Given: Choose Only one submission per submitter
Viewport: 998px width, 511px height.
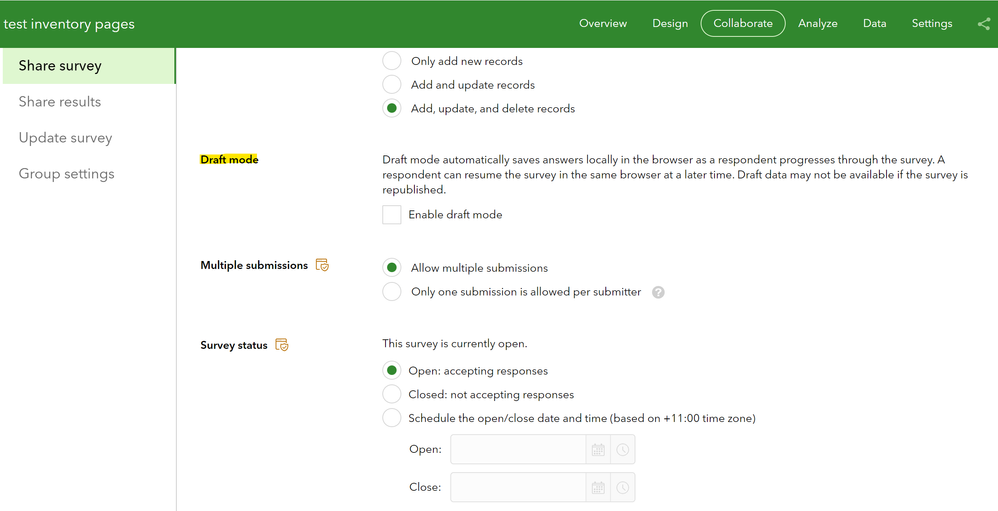Looking at the screenshot, I should coord(392,292).
